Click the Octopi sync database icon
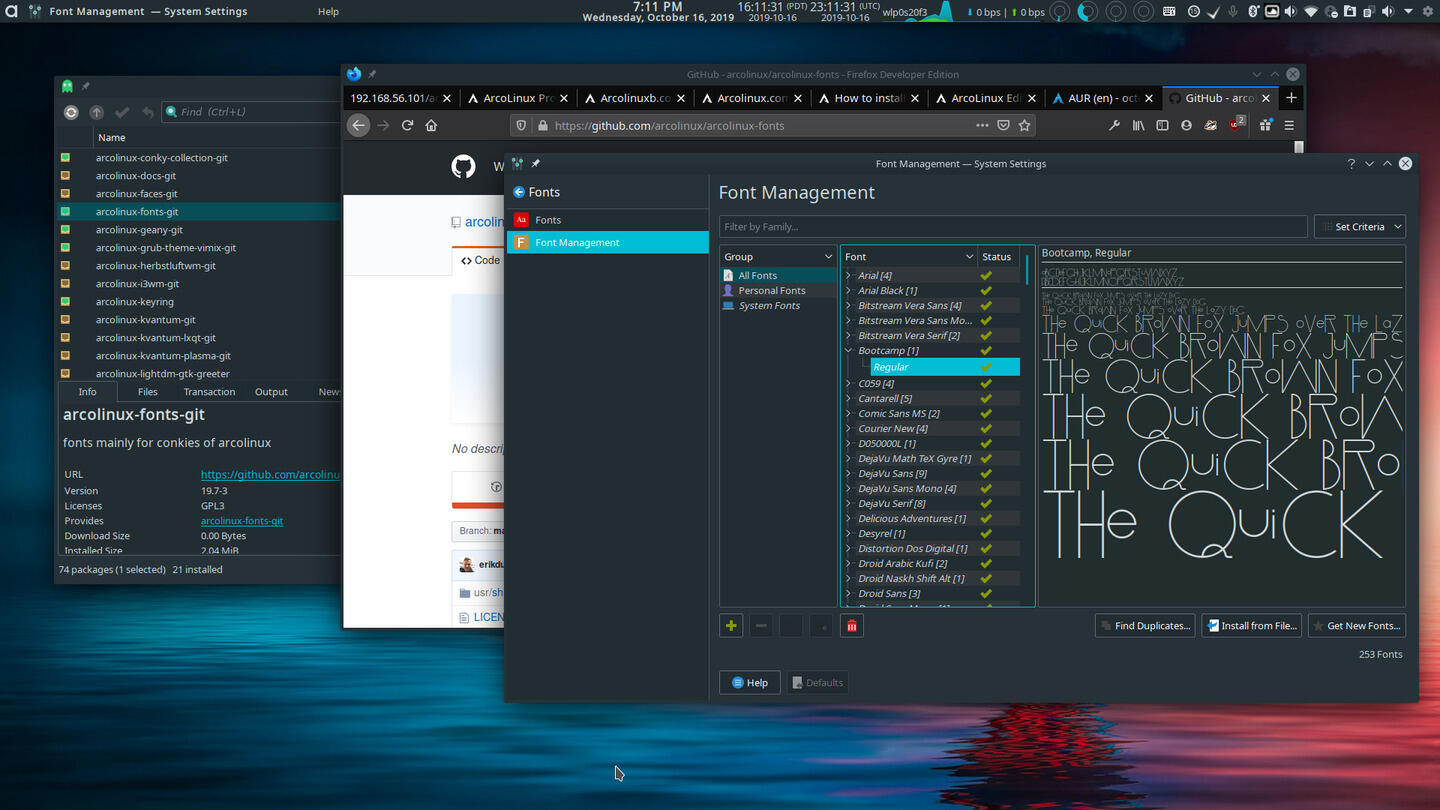The width and height of the screenshot is (1440, 810). [x=71, y=112]
